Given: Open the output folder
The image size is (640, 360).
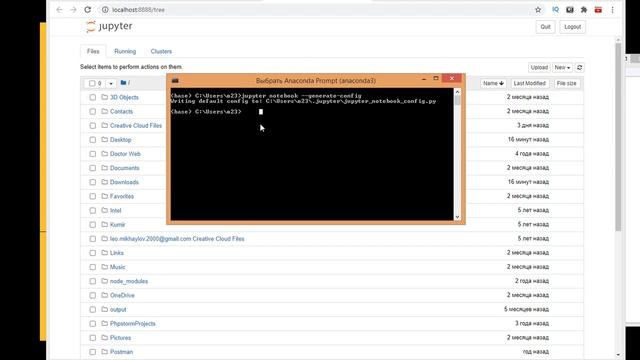Looking at the screenshot, I should click(118, 309).
